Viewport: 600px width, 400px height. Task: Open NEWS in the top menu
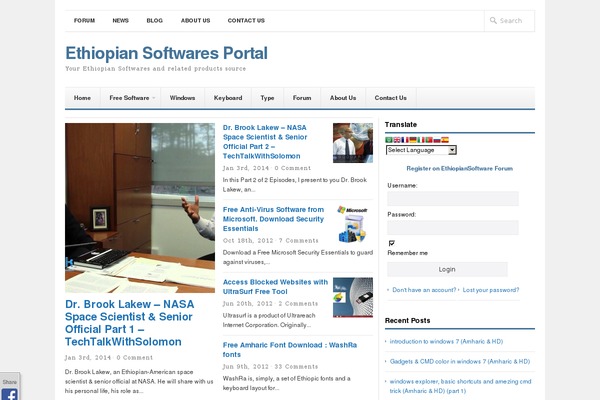121,21
